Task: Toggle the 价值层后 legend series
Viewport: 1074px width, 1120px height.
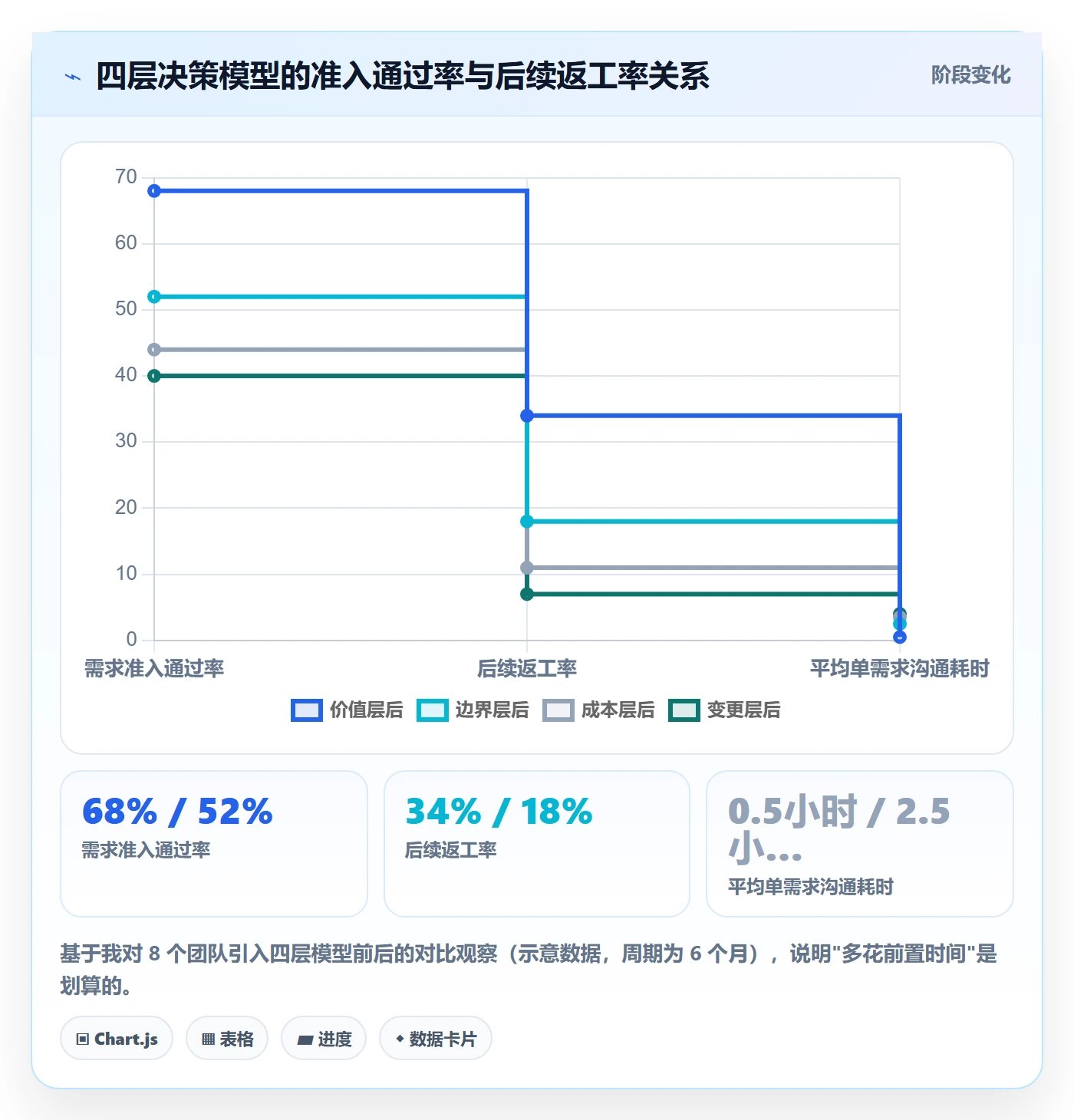Action: (347, 710)
